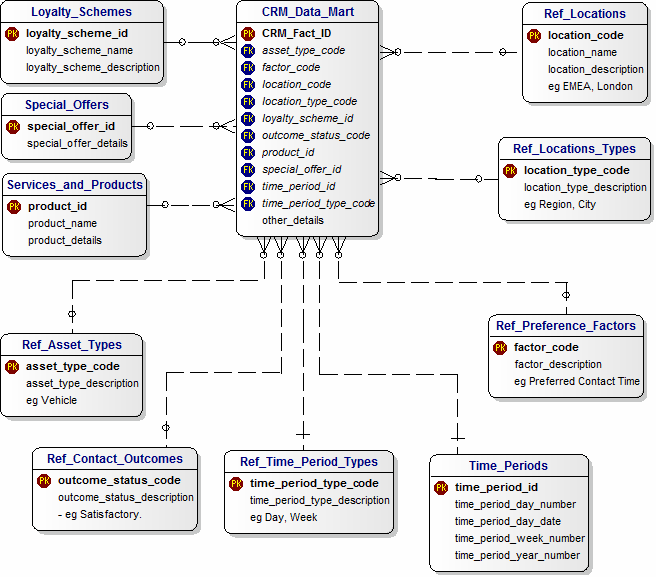Click the '- eg Satisfactory.' note
Screen dimensions: 656x577
(100, 515)
